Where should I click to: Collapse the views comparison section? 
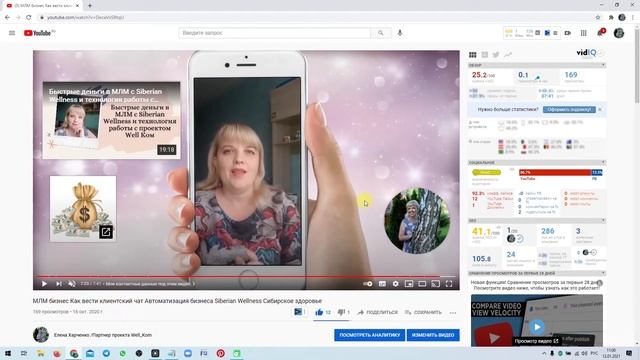(x=603, y=273)
